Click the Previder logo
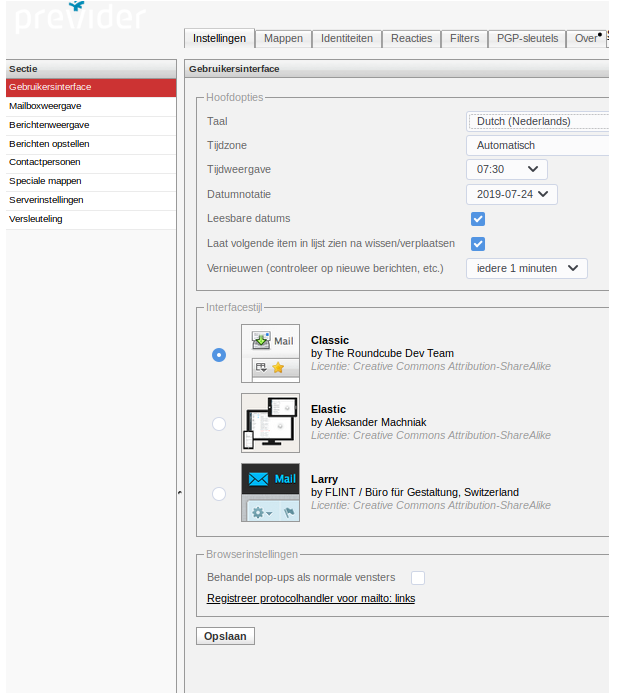618x698 pixels. pyautogui.click(x=80, y=18)
